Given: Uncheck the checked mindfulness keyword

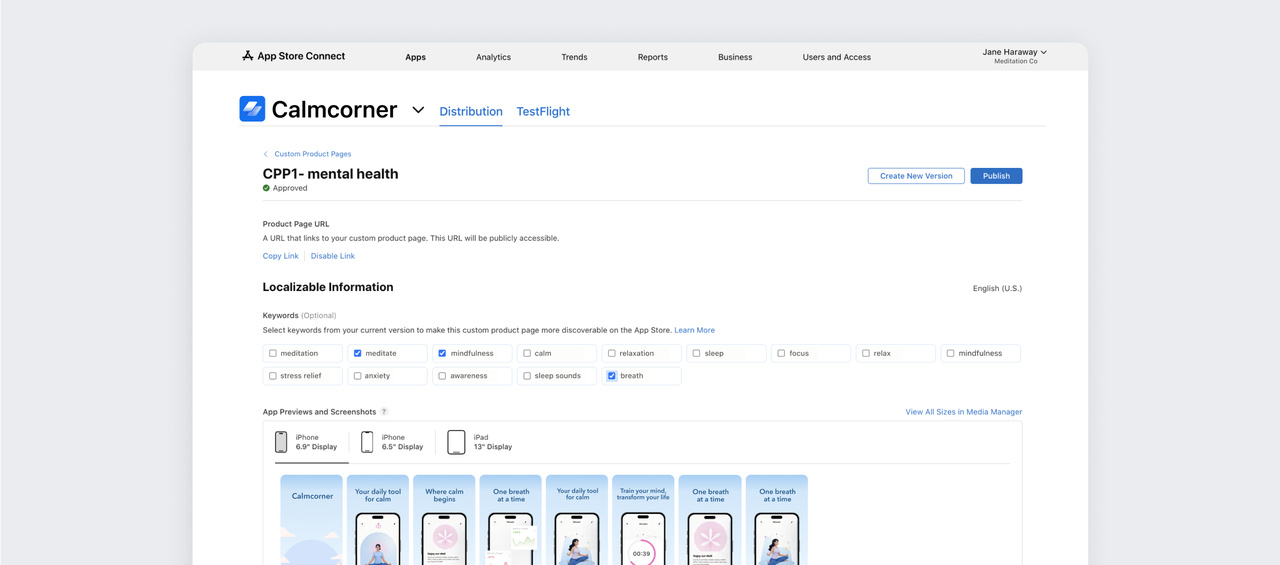Looking at the screenshot, I should click(442, 353).
